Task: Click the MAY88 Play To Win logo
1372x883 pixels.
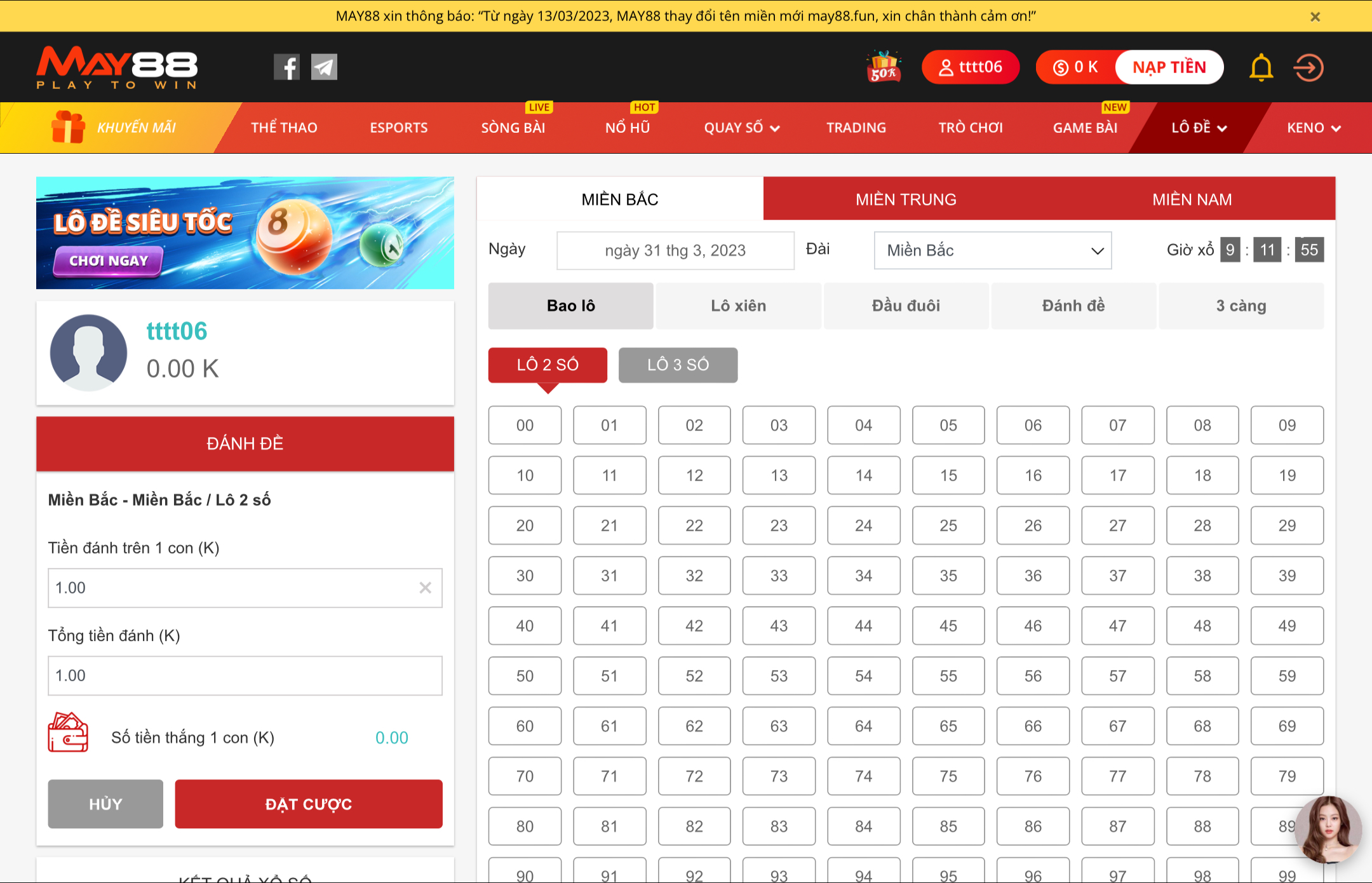Action: click(117, 67)
